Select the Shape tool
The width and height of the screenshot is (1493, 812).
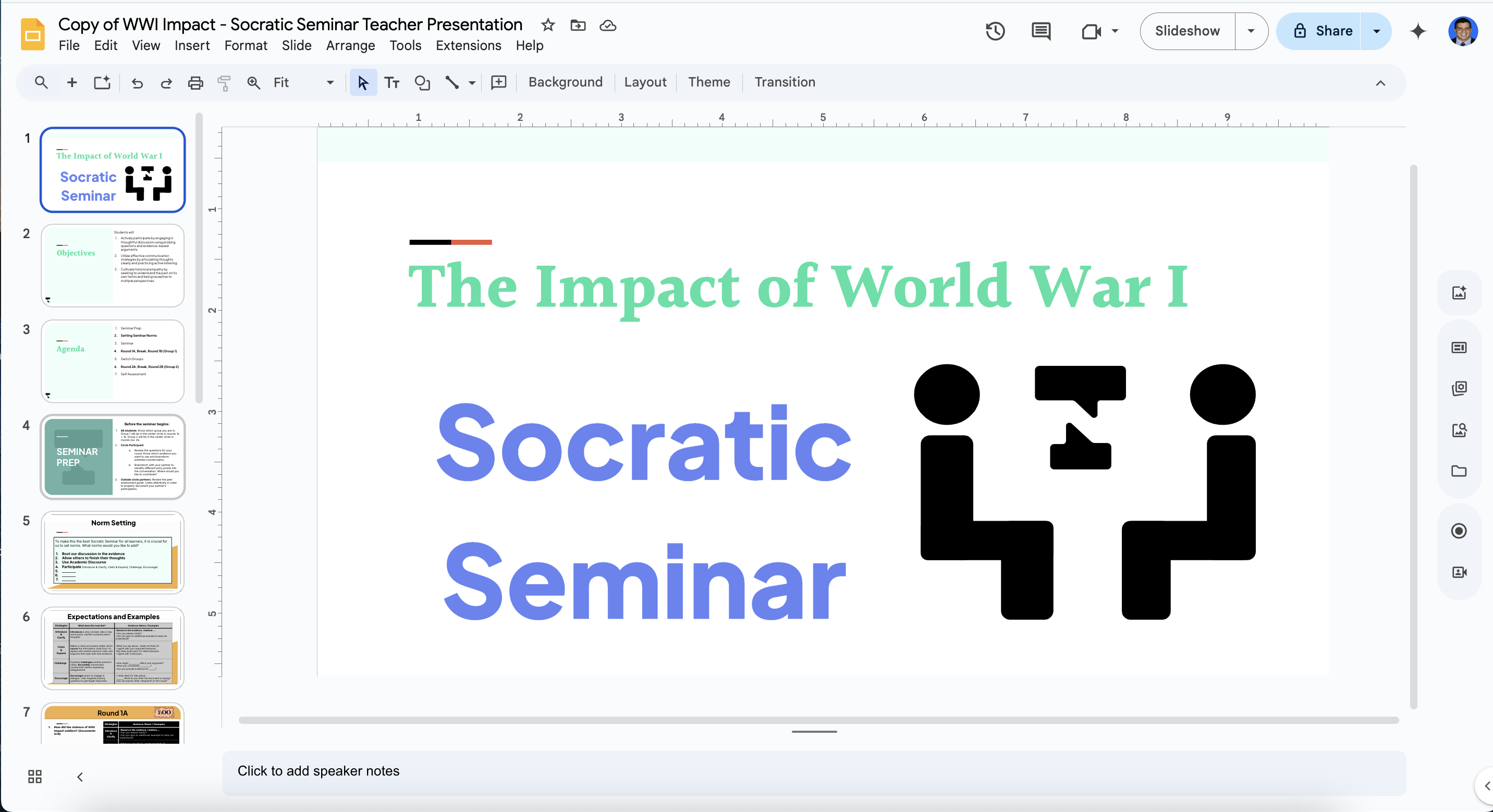(x=422, y=83)
